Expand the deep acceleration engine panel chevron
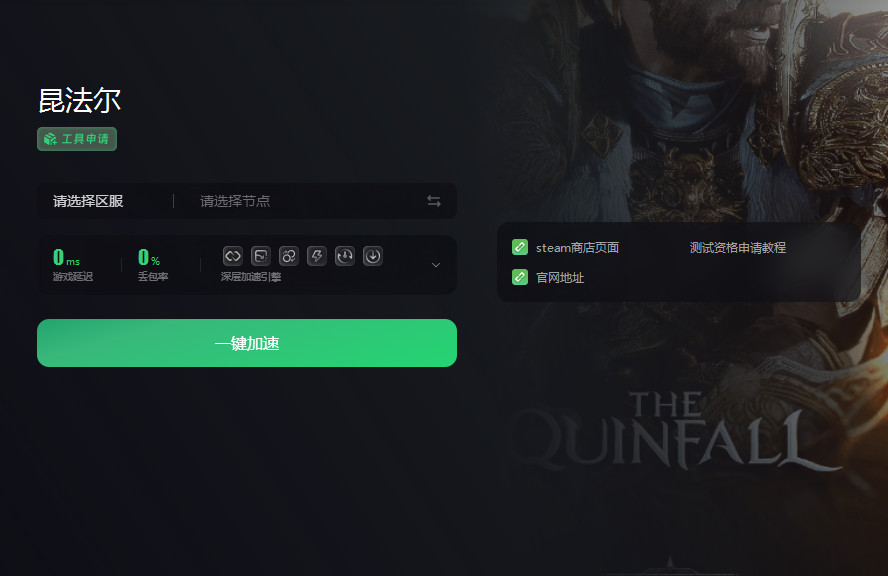This screenshot has width=888, height=576. [436, 265]
